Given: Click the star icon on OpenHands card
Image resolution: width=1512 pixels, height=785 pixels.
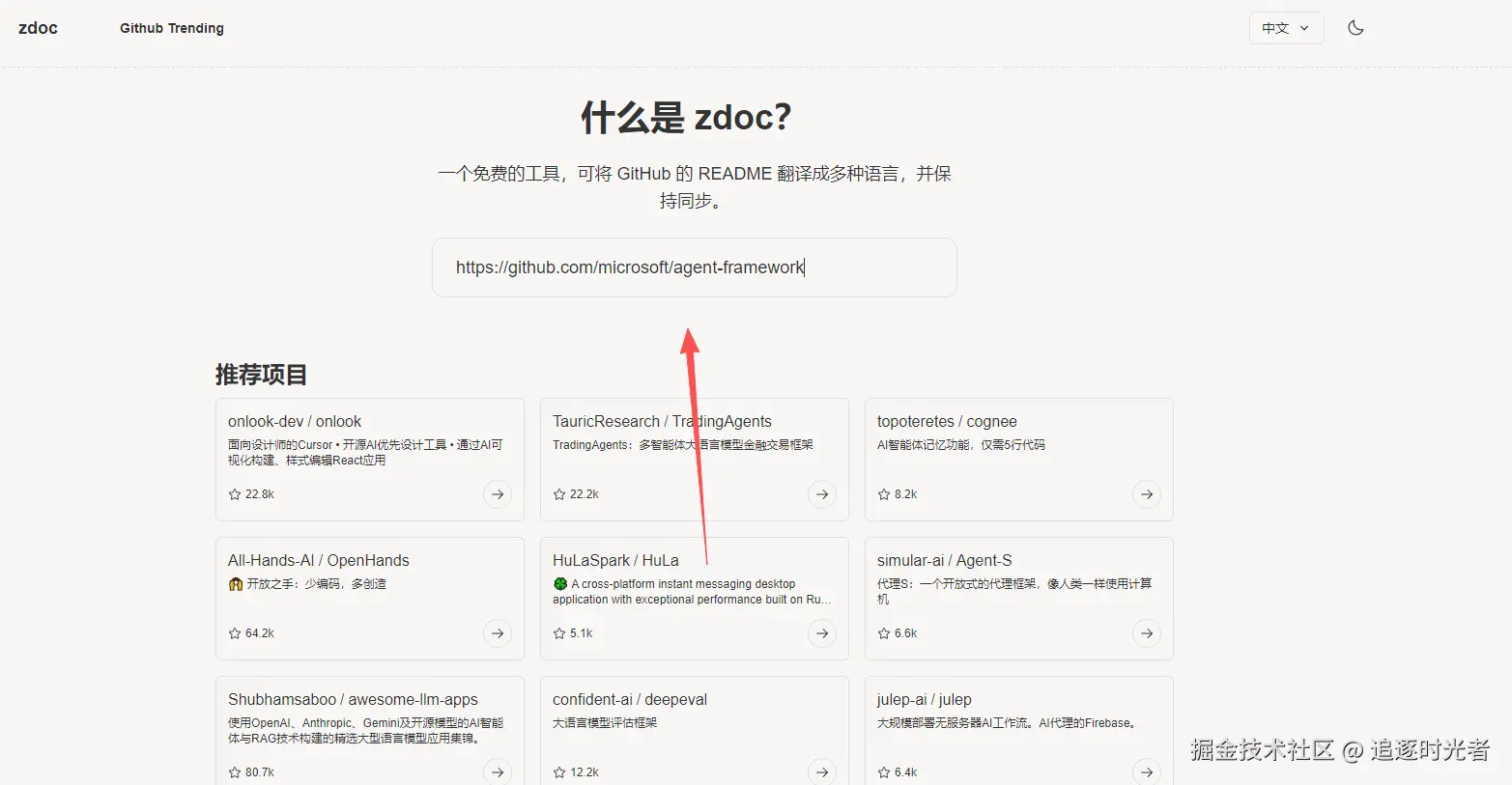Looking at the screenshot, I should [235, 633].
